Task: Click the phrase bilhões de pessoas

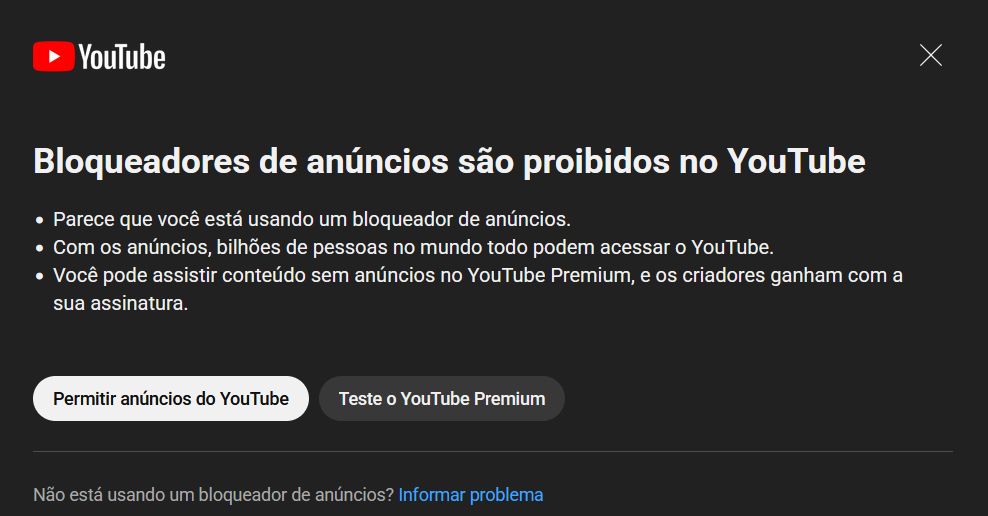Action: [x=302, y=247]
